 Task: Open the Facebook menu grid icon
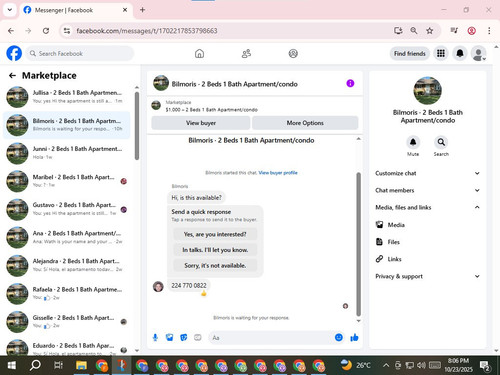click(441, 53)
